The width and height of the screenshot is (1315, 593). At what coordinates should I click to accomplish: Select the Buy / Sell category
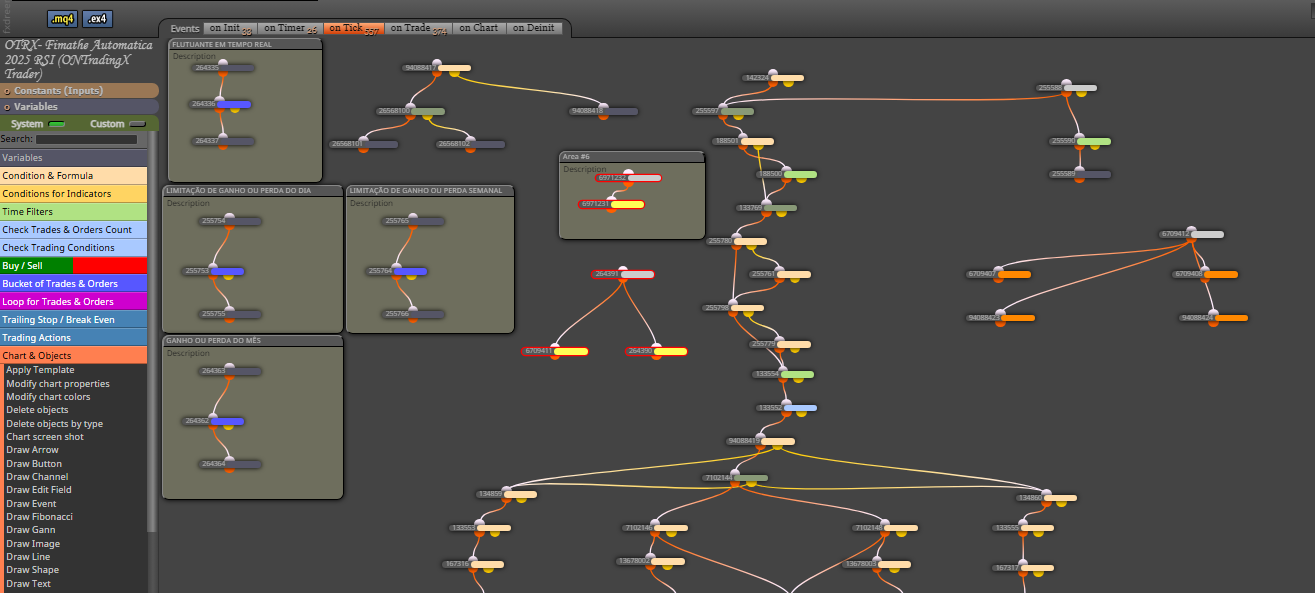(x=73, y=266)
